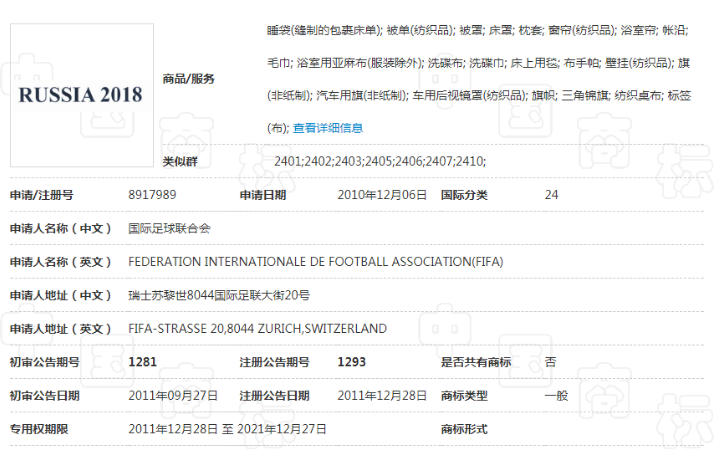
Task: Select the 初审公告期号 label
Action: (x=45, y=362)
